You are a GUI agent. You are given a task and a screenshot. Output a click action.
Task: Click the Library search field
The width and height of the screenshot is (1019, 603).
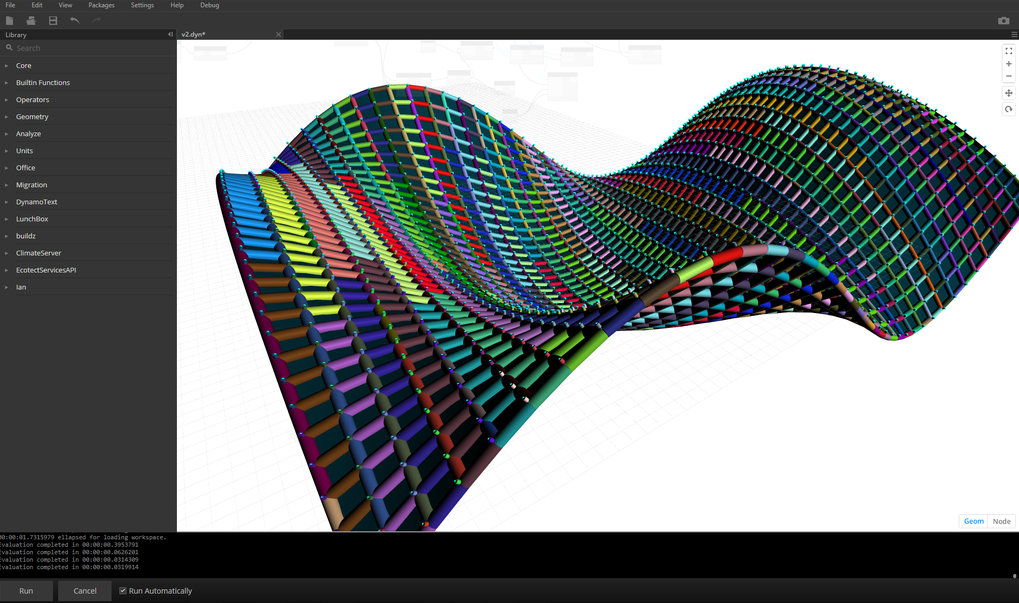90,48
